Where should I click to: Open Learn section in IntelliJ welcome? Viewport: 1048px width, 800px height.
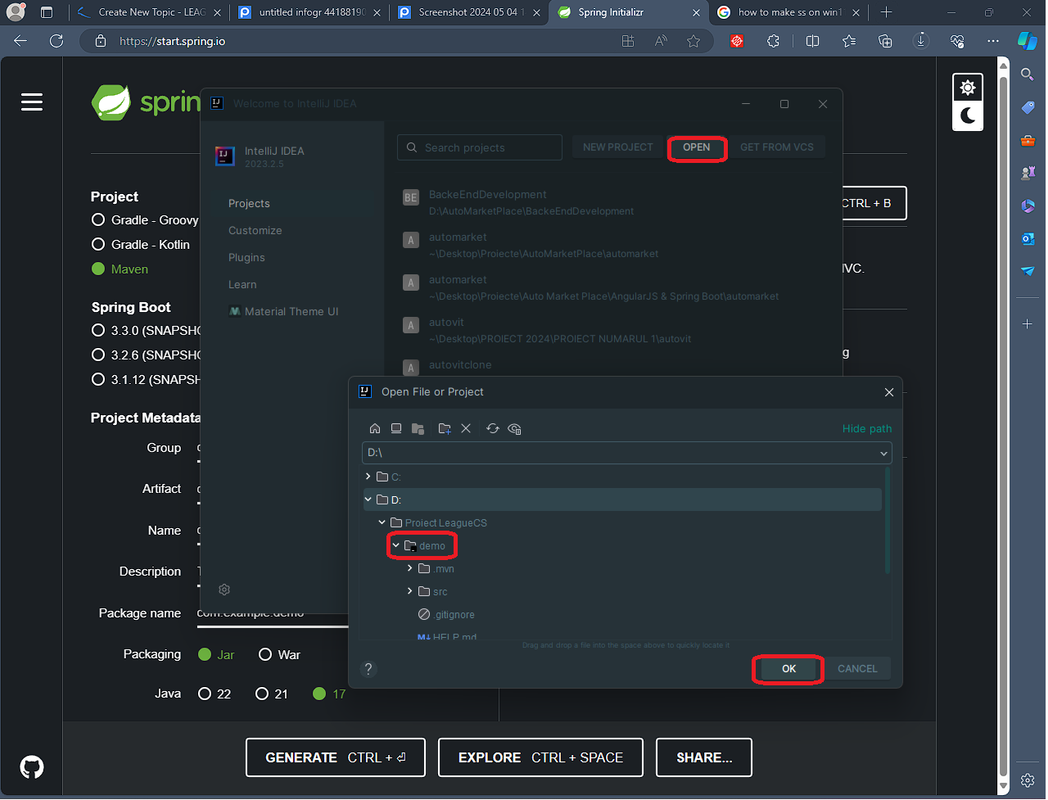[243, 284]
